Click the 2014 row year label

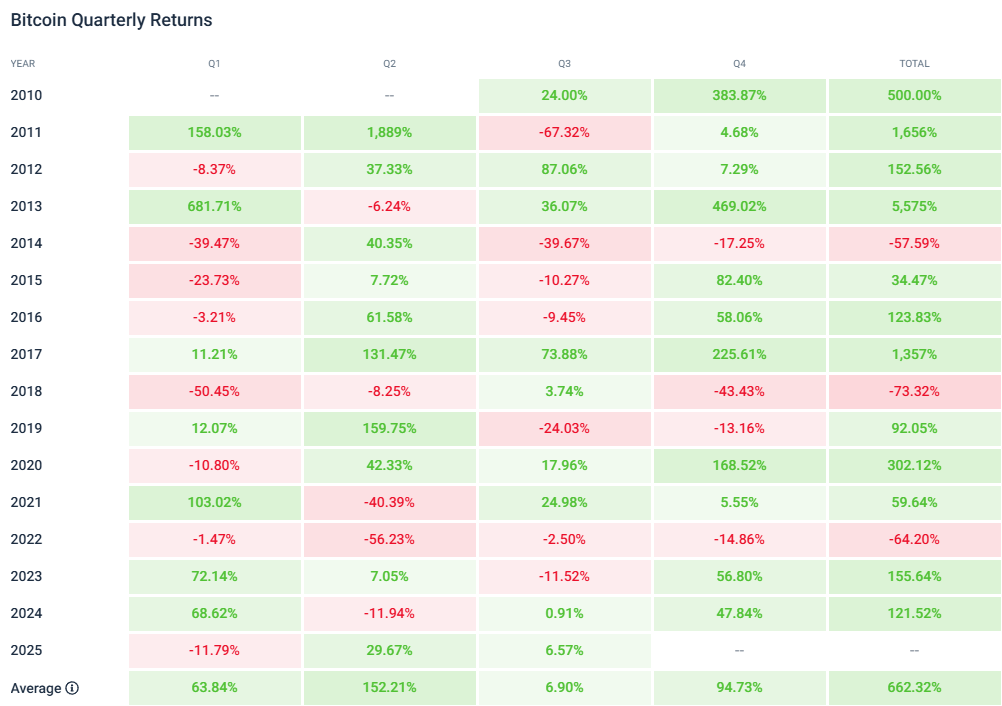[26, 243]
